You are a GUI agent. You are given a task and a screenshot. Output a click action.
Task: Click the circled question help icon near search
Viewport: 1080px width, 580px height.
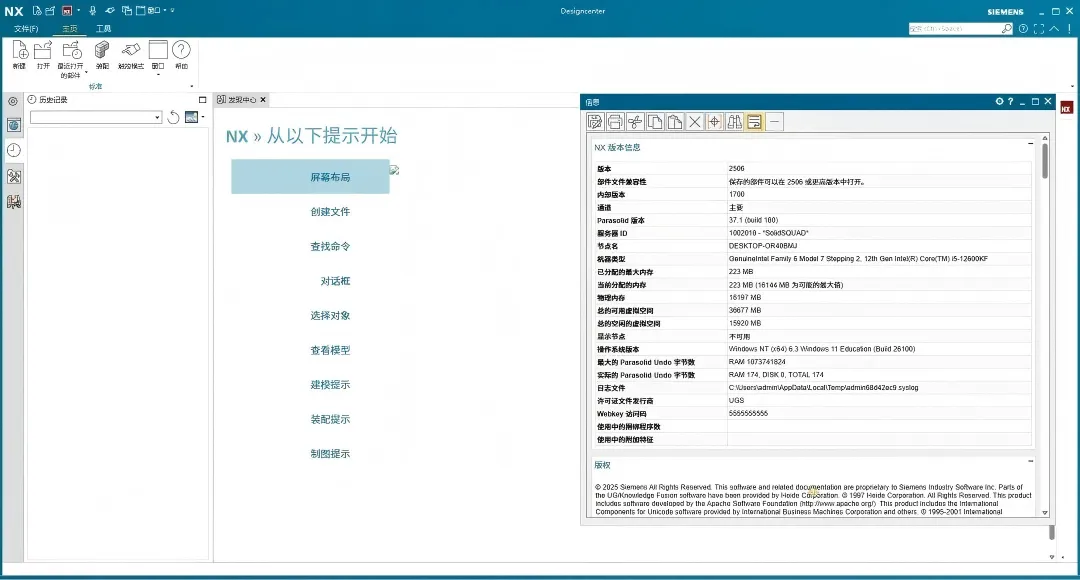1024,28
